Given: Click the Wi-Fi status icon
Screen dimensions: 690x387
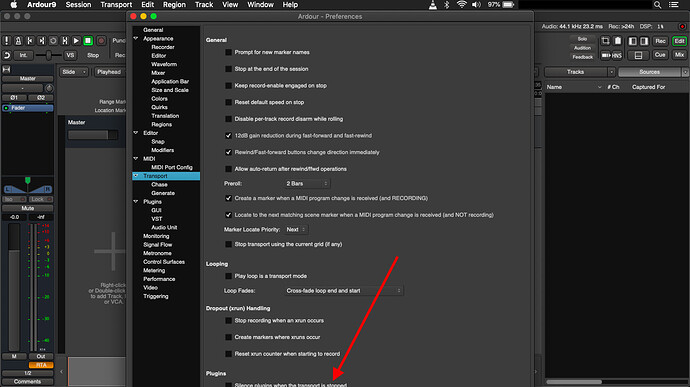Looking at the screenshot, I should [461, 5].
